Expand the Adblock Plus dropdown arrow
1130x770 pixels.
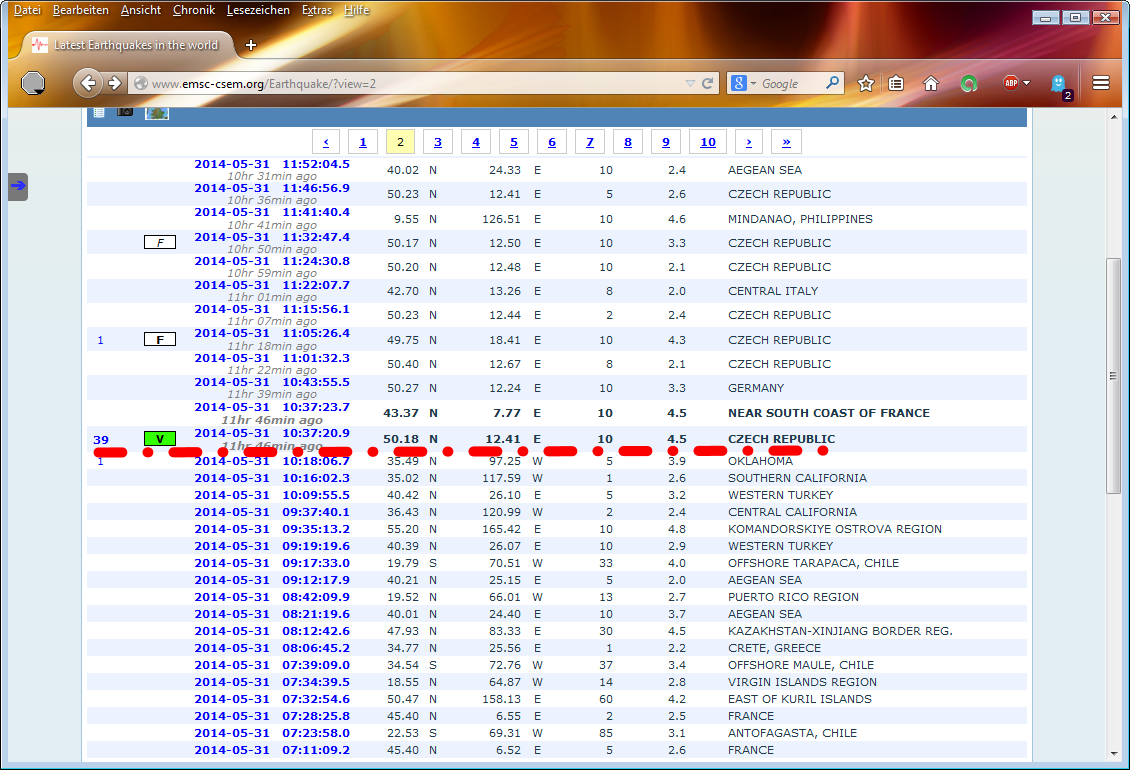[x=1026, y=83]
